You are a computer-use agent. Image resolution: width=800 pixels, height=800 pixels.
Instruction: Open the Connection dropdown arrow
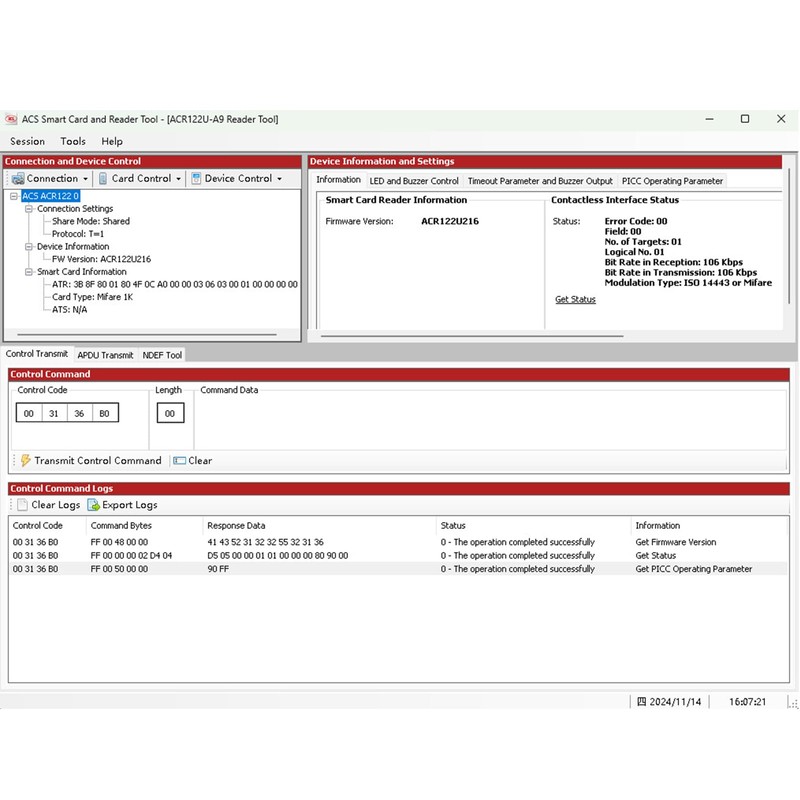(x=86, y=179)
